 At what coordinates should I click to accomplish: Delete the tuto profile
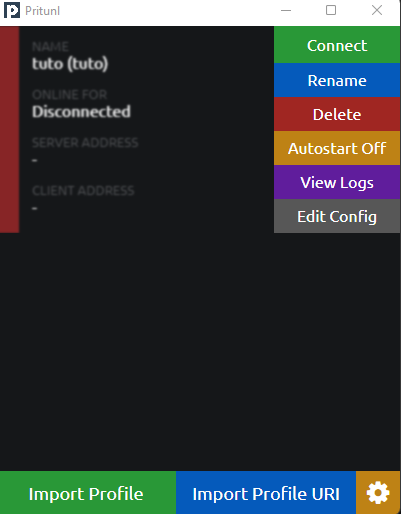(x=337, y=114)
